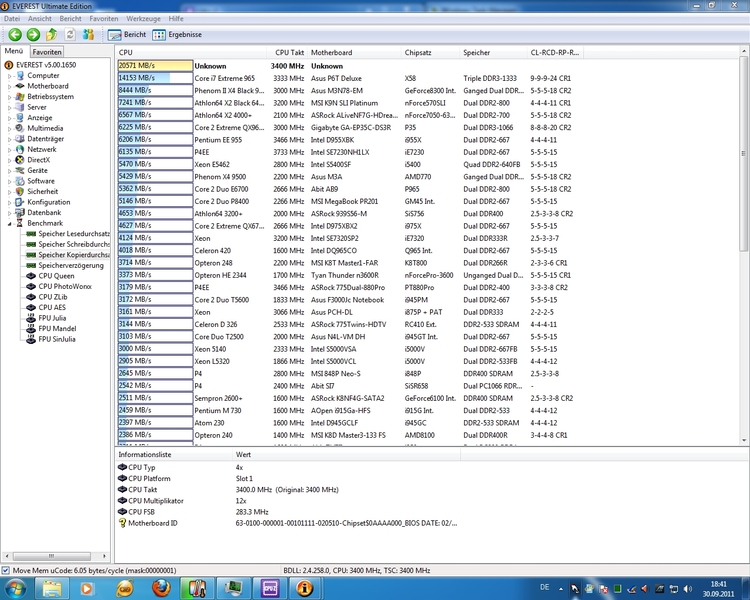Click the Konfiguration icon in tree
This screenshot has height=600, width=750.
(20, 202)
